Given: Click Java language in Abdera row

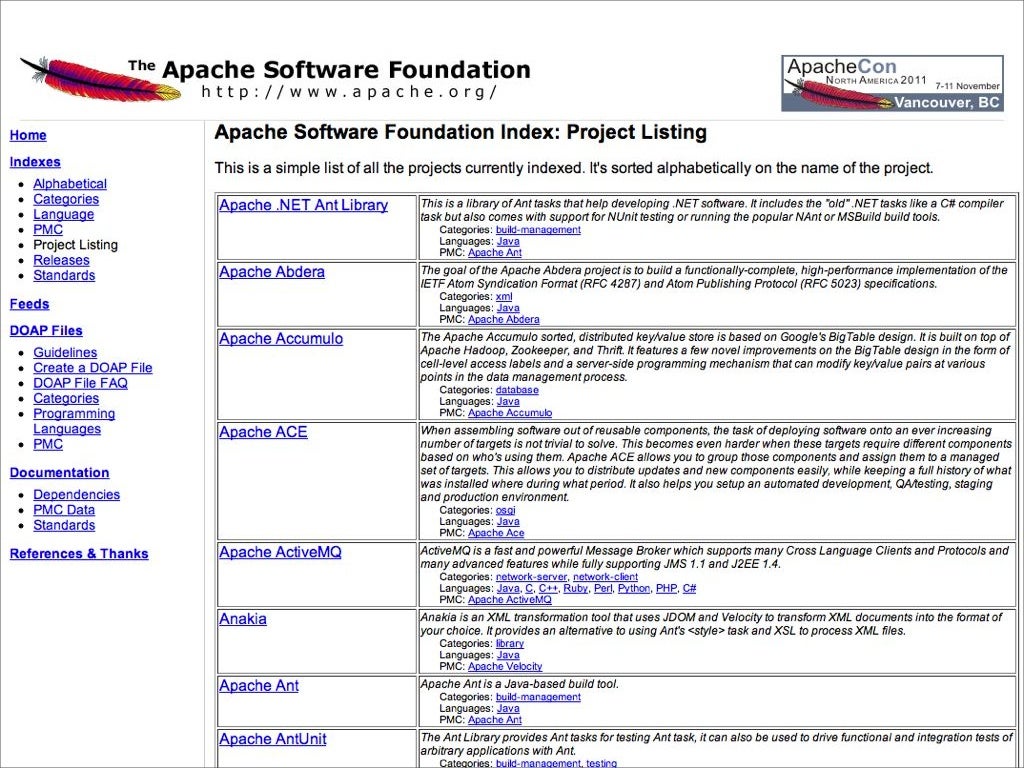Looking at the screenshot, I should coord(508,308).
